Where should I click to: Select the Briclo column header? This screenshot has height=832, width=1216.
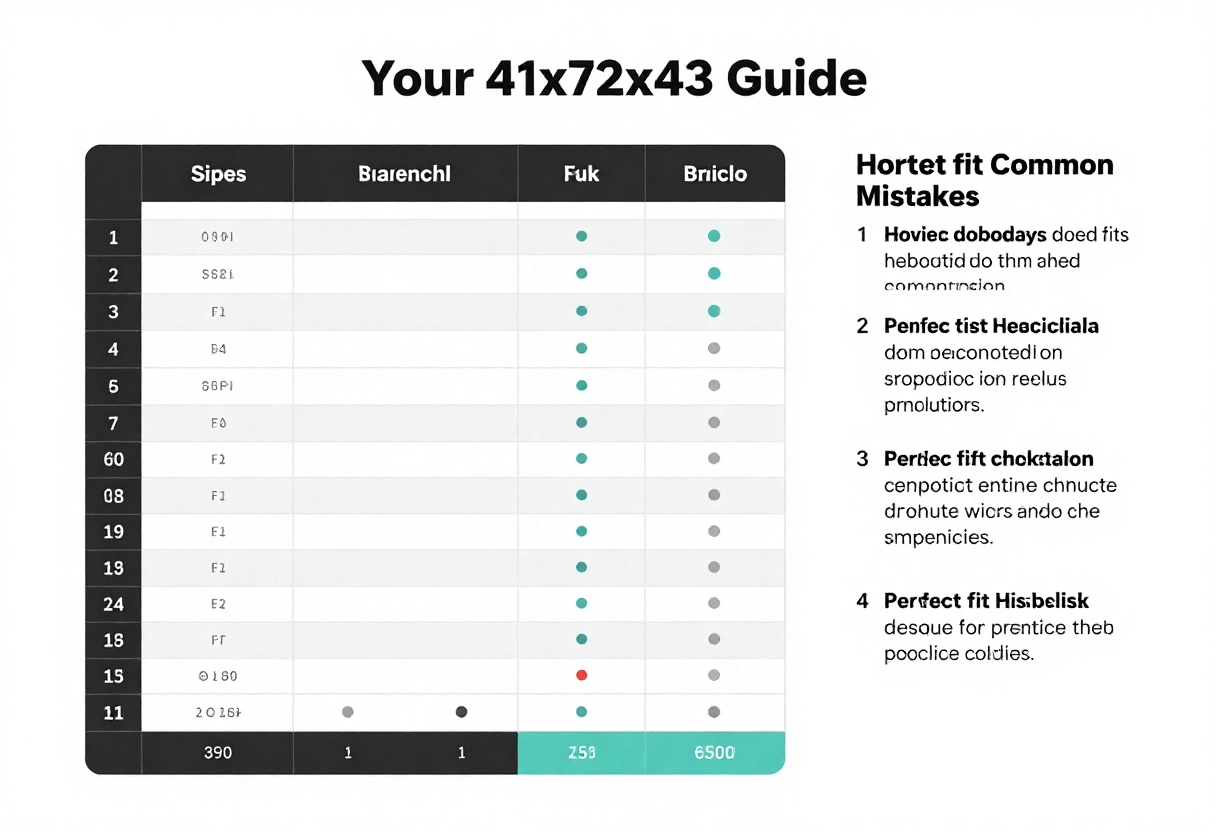715,174
